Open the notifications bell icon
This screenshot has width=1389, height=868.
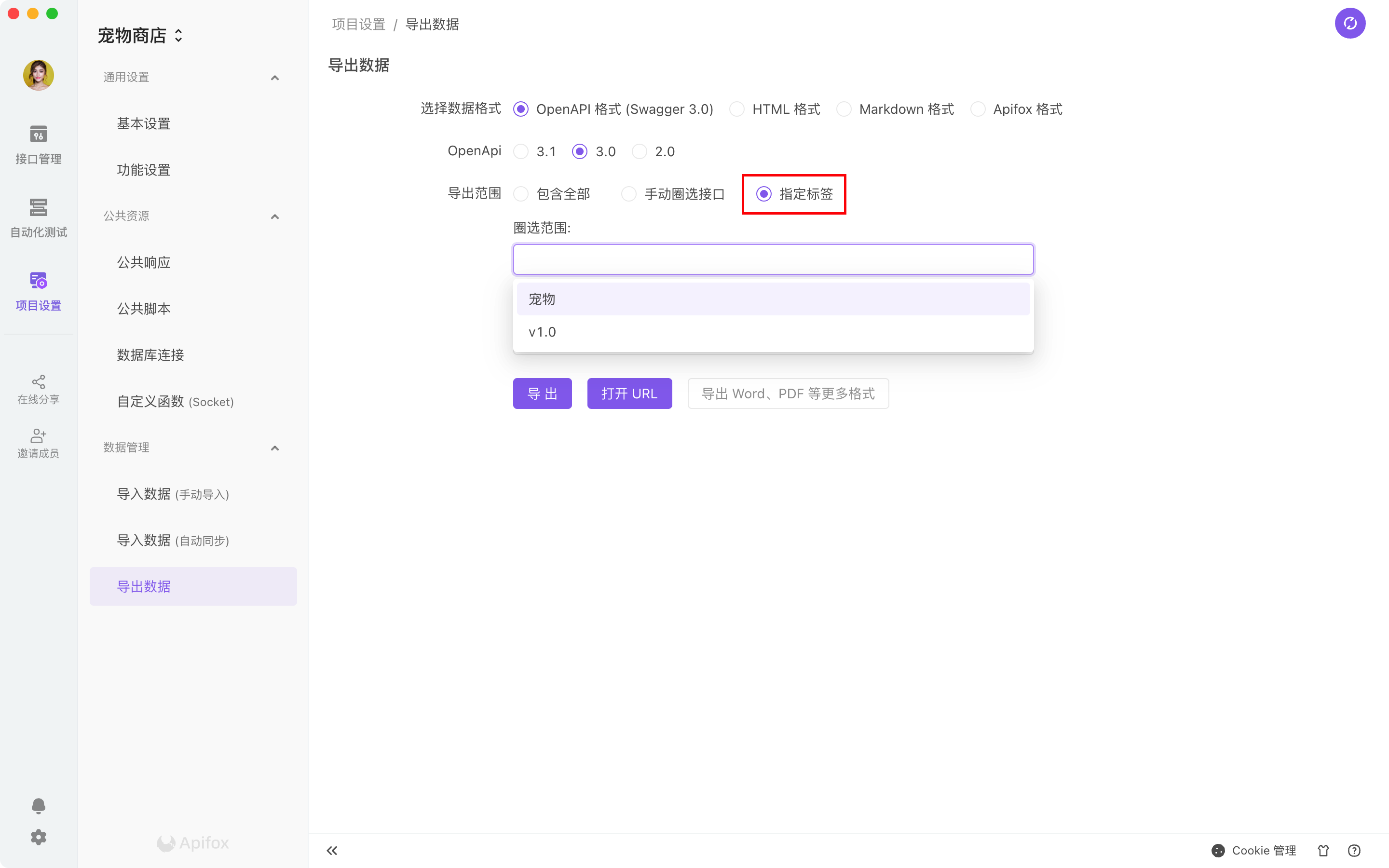pos(39,805)
